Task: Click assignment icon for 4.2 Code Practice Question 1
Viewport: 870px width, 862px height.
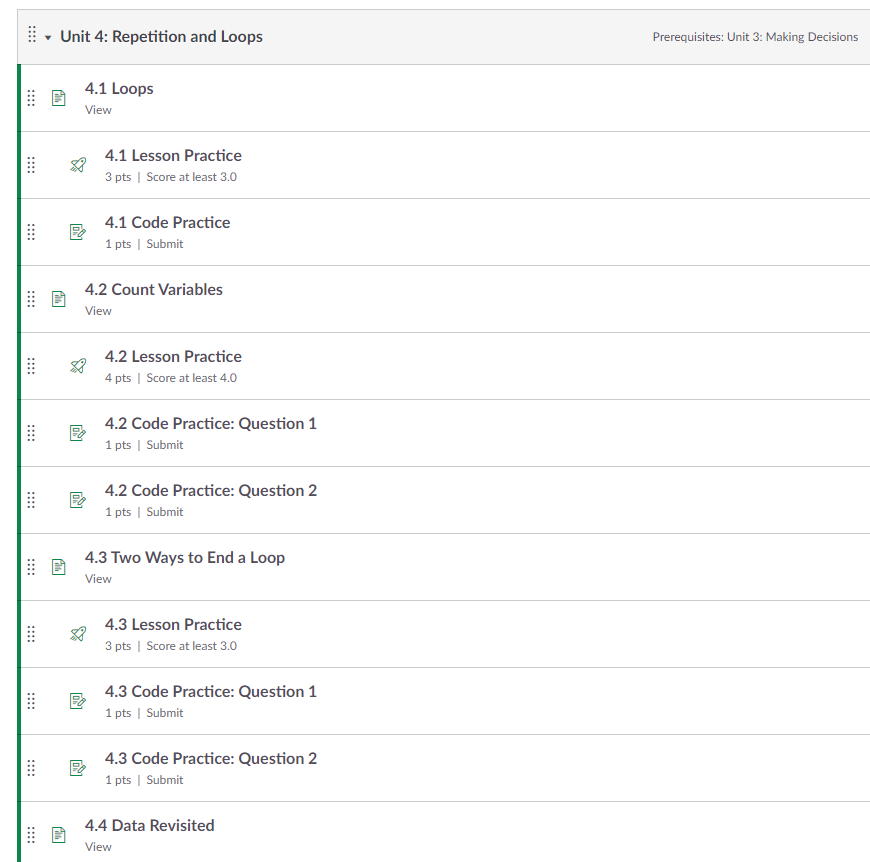Action: click(78, 433)
